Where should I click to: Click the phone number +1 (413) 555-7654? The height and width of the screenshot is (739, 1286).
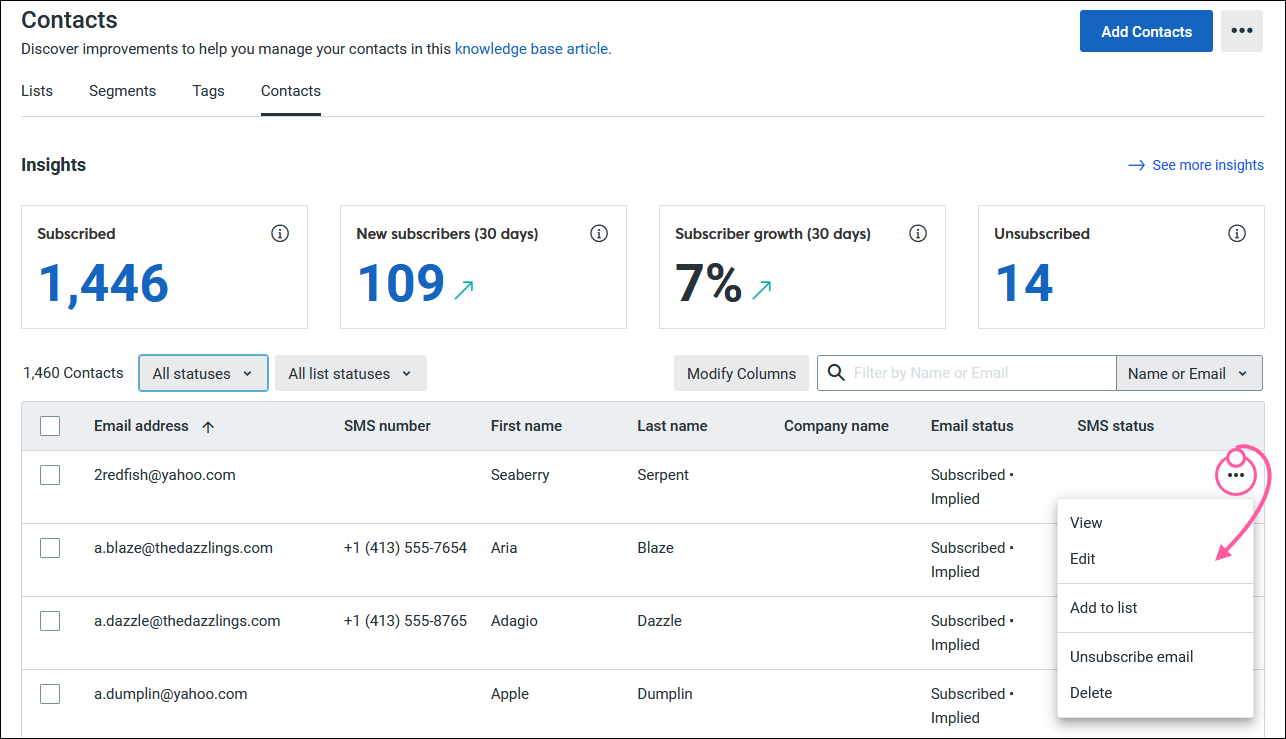[405, 548]
